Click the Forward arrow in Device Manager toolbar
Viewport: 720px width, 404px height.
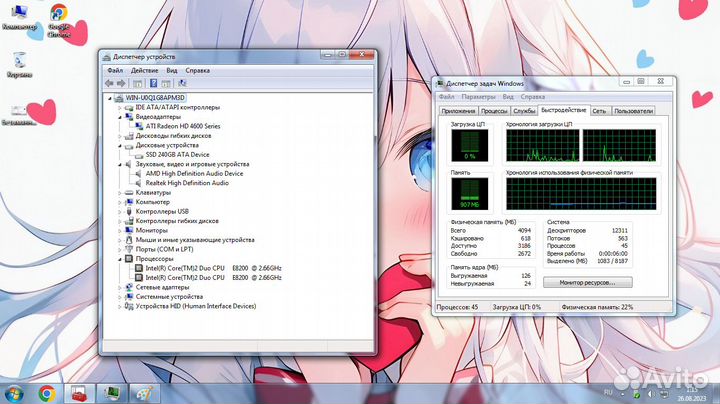coord(121,83)
